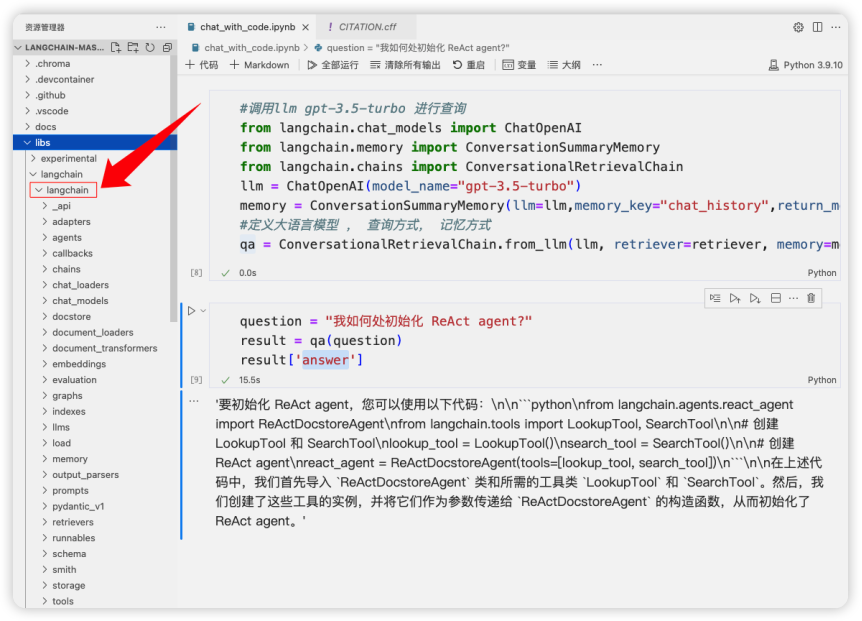Collapse the libs folder
Image resolution: width=862 pixels, height=621 pixels.
pyautogui.click(x=95, y=143)
